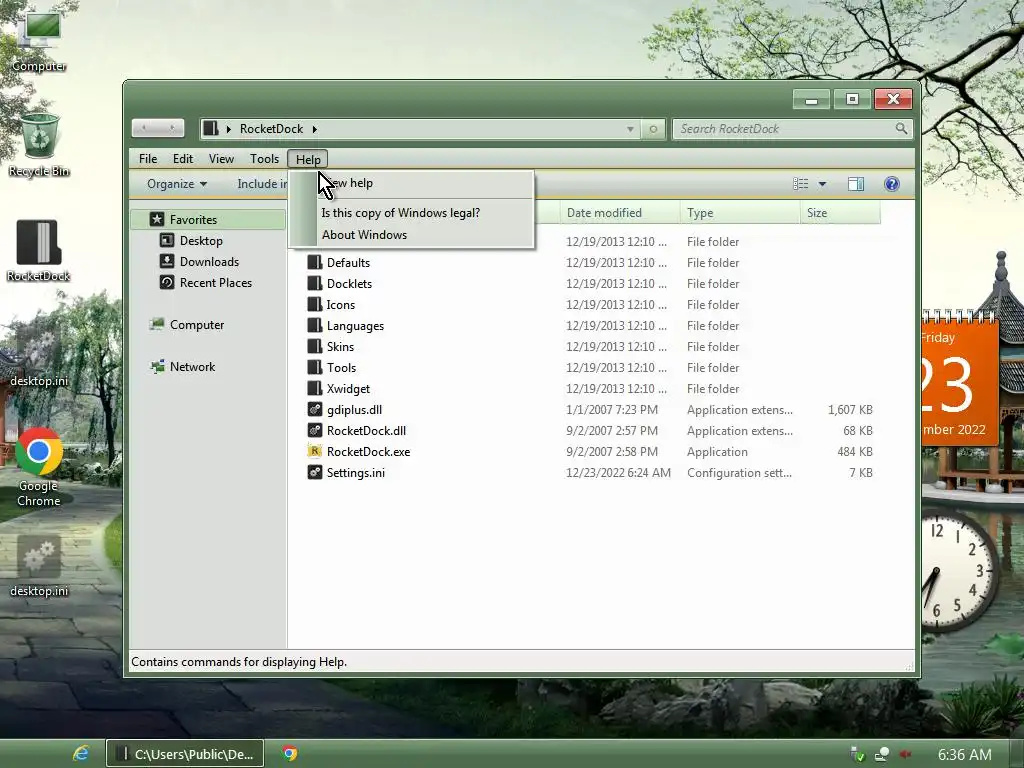
Task: Sort by Date modified column header
Action: coord(618,213)
